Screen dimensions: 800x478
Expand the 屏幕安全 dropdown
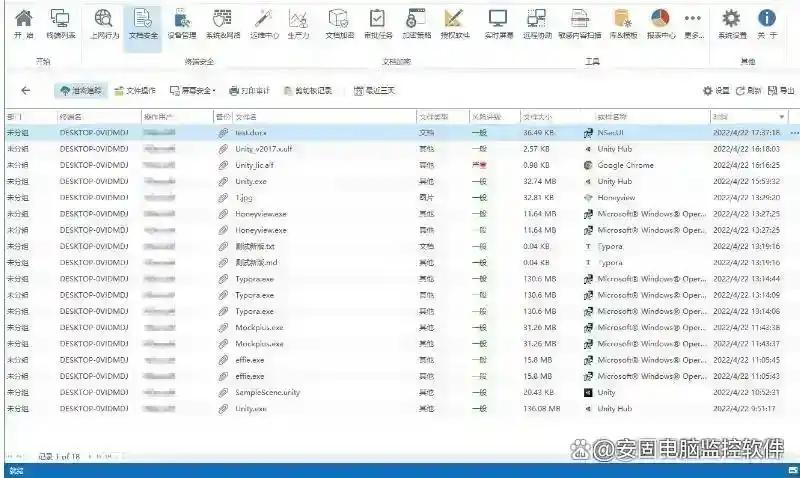tap(193, 91)
